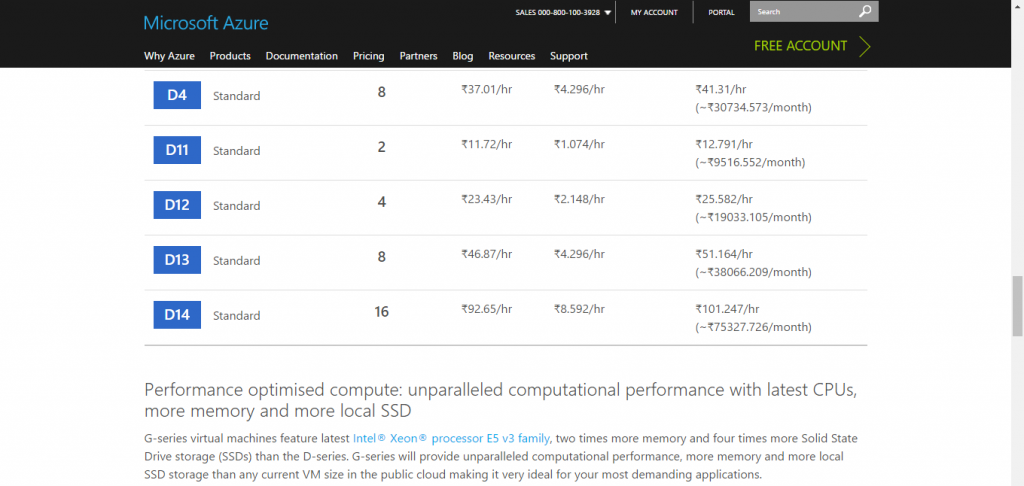
Task: Click the D14 instance badge
Action: tap(177, 315)
